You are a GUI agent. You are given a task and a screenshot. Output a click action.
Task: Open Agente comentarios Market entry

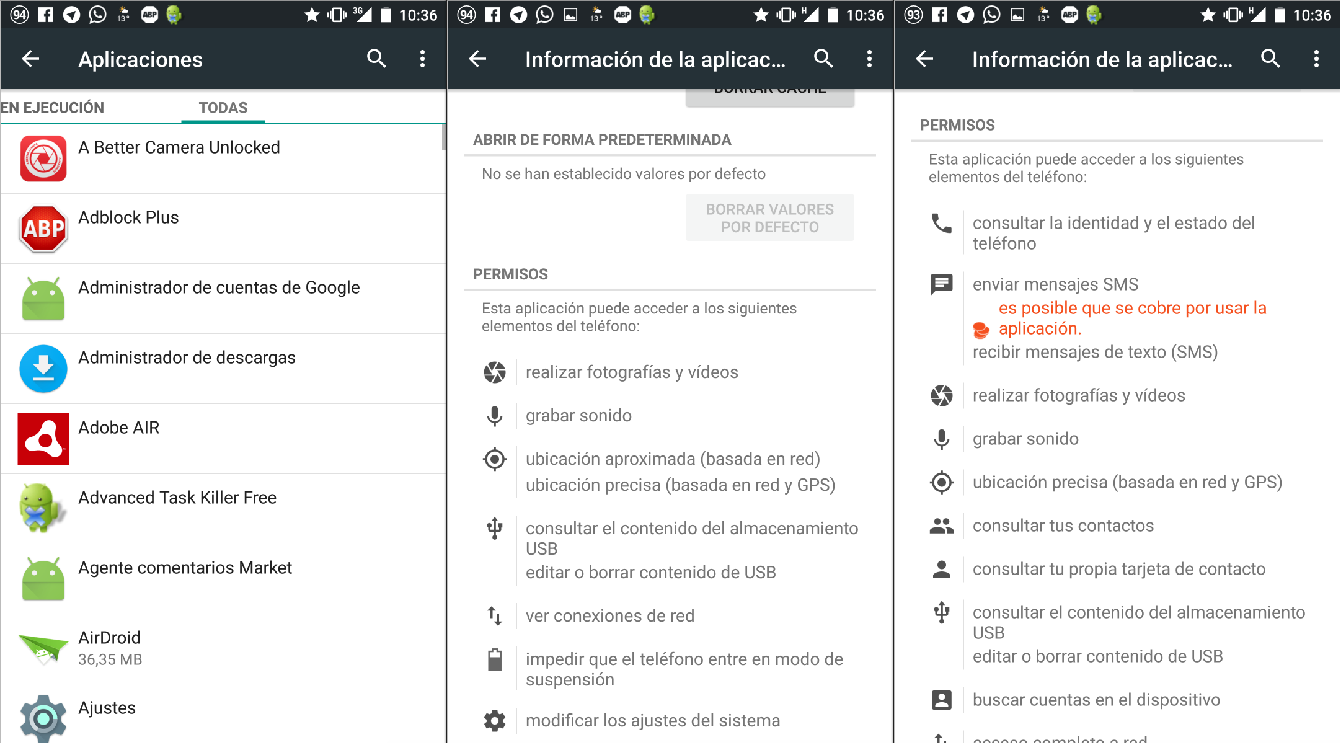pos(223,579)
